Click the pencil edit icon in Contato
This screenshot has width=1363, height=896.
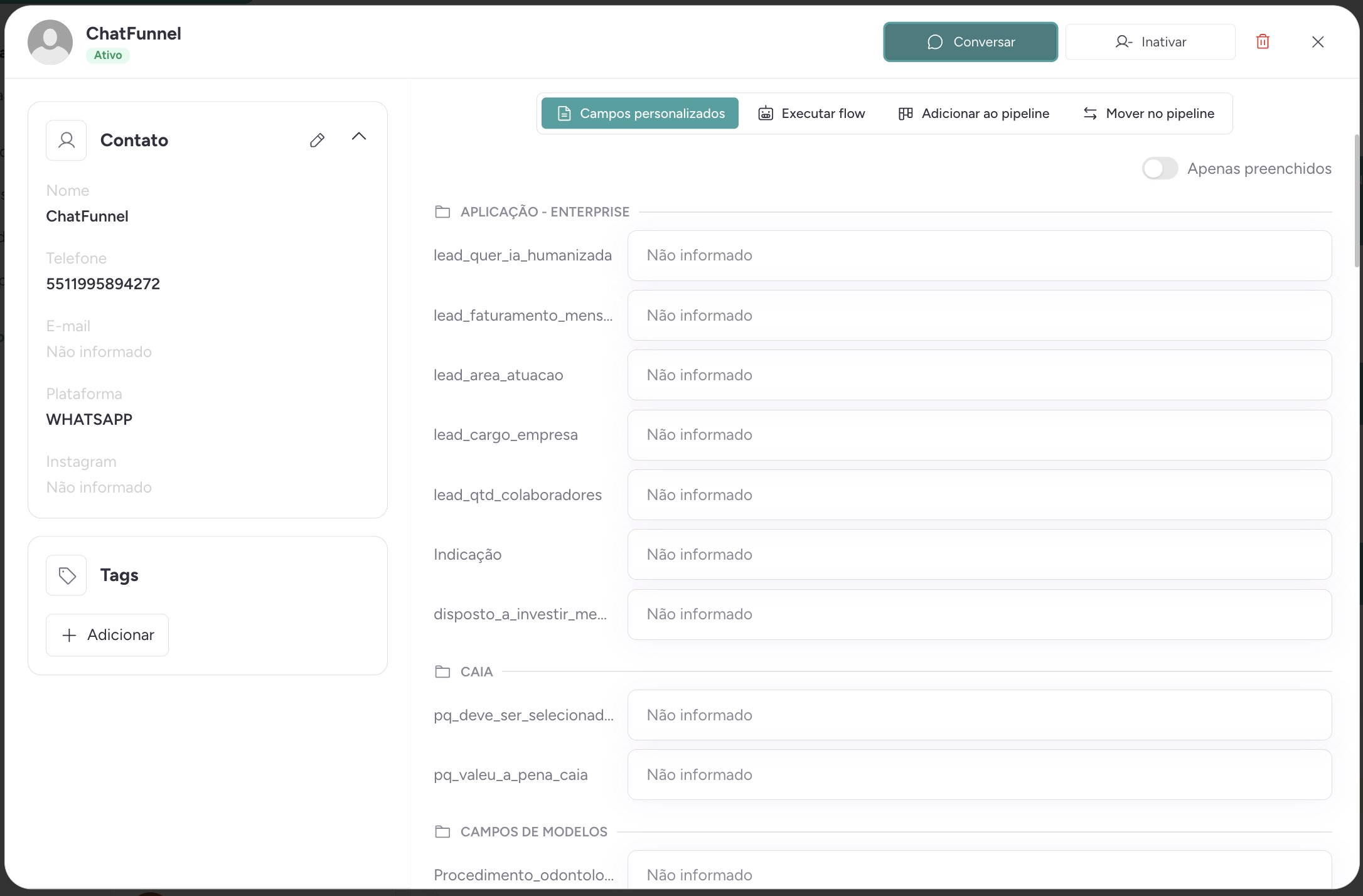click(x=318, y=140)
